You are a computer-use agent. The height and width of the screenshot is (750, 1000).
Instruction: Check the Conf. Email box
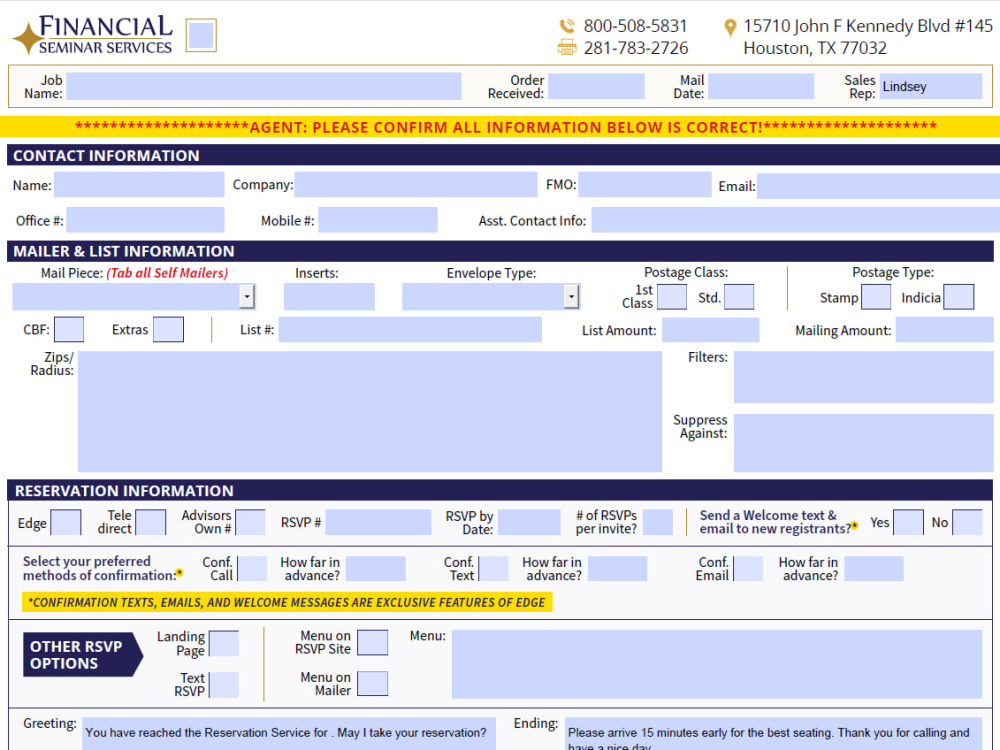click(748, 568)
